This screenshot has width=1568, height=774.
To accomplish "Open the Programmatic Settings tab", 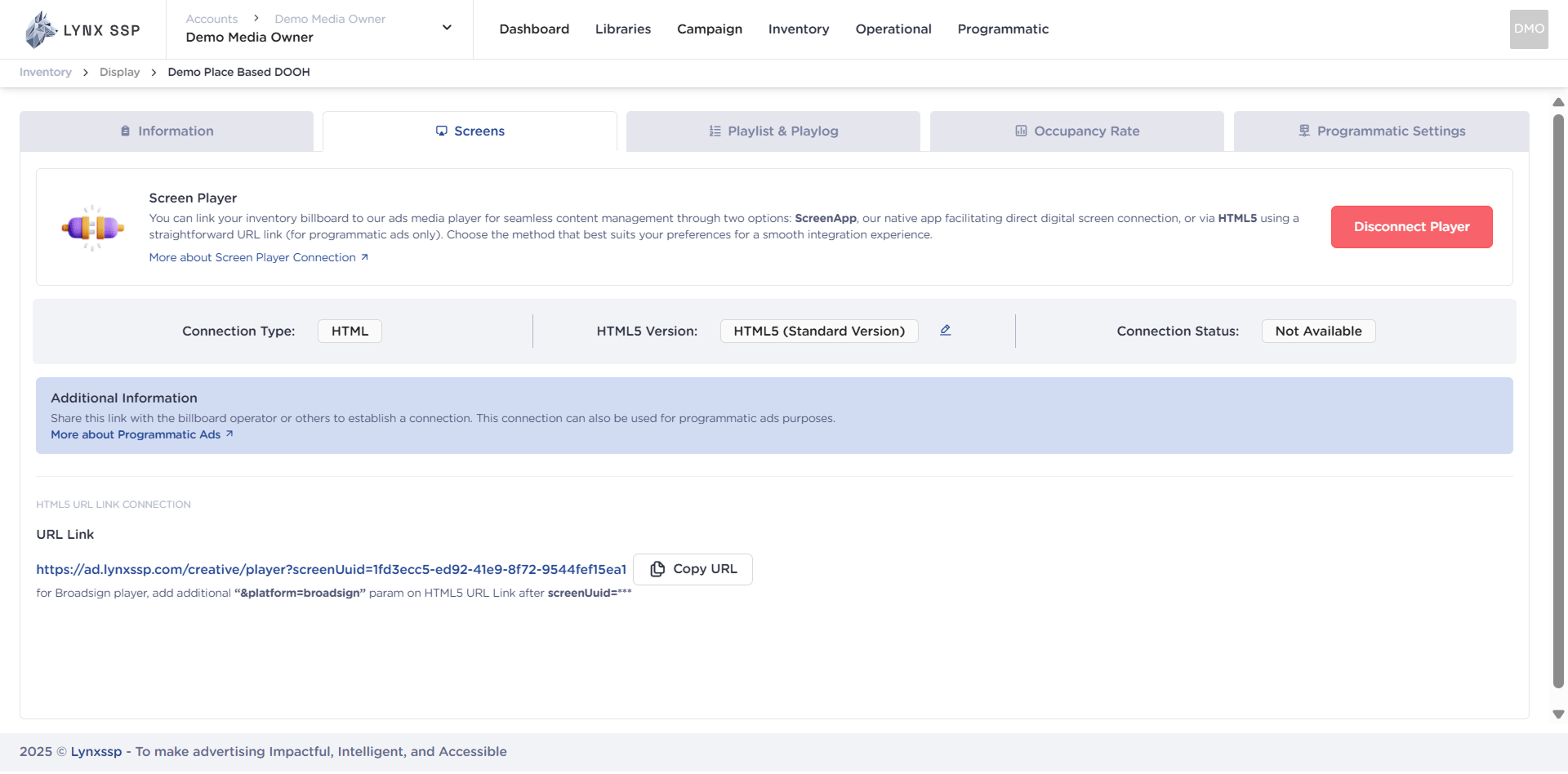I will pyautogui.click(x=1382, y=131).
